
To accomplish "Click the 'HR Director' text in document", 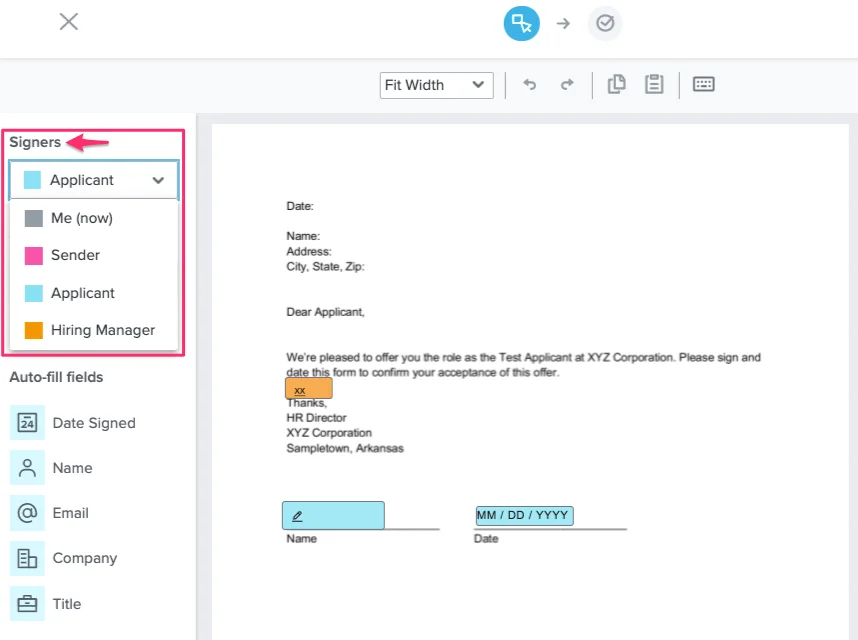I will click(316, 418).
